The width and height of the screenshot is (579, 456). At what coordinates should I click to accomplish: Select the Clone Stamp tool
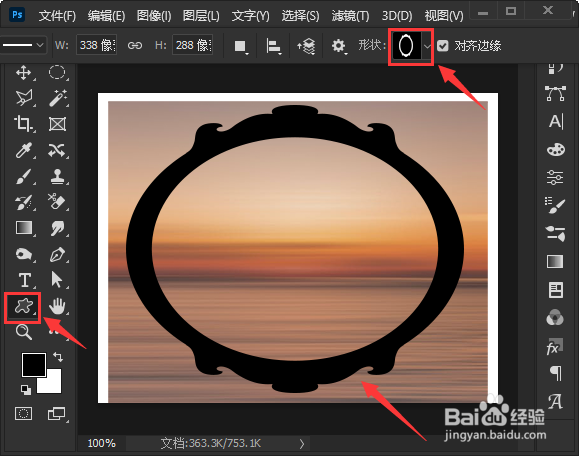57,176
